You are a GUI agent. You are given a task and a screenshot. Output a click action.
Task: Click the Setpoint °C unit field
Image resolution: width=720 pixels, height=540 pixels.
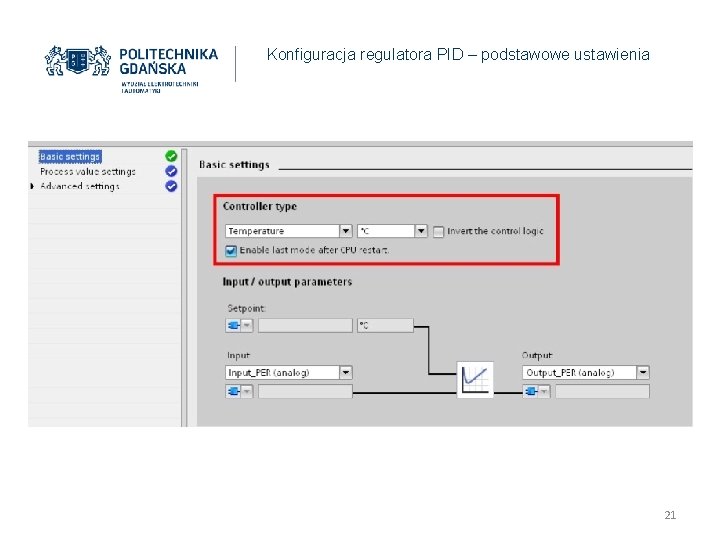tap(385, 326)
